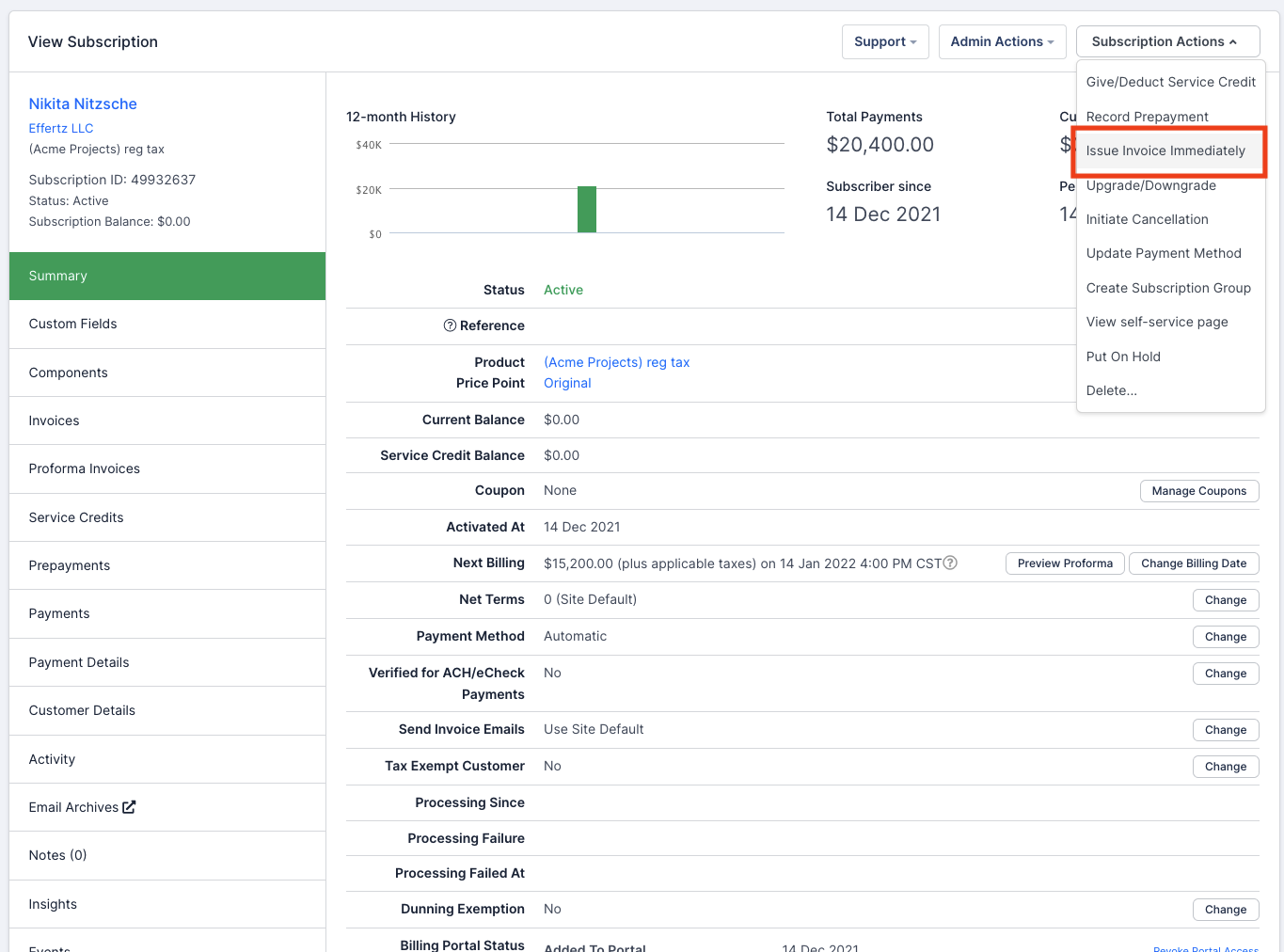Viewport: 1284px width, 952px height.
Task: Collapse the Subscription Actions dropdown
Action: pos(1166,41)
